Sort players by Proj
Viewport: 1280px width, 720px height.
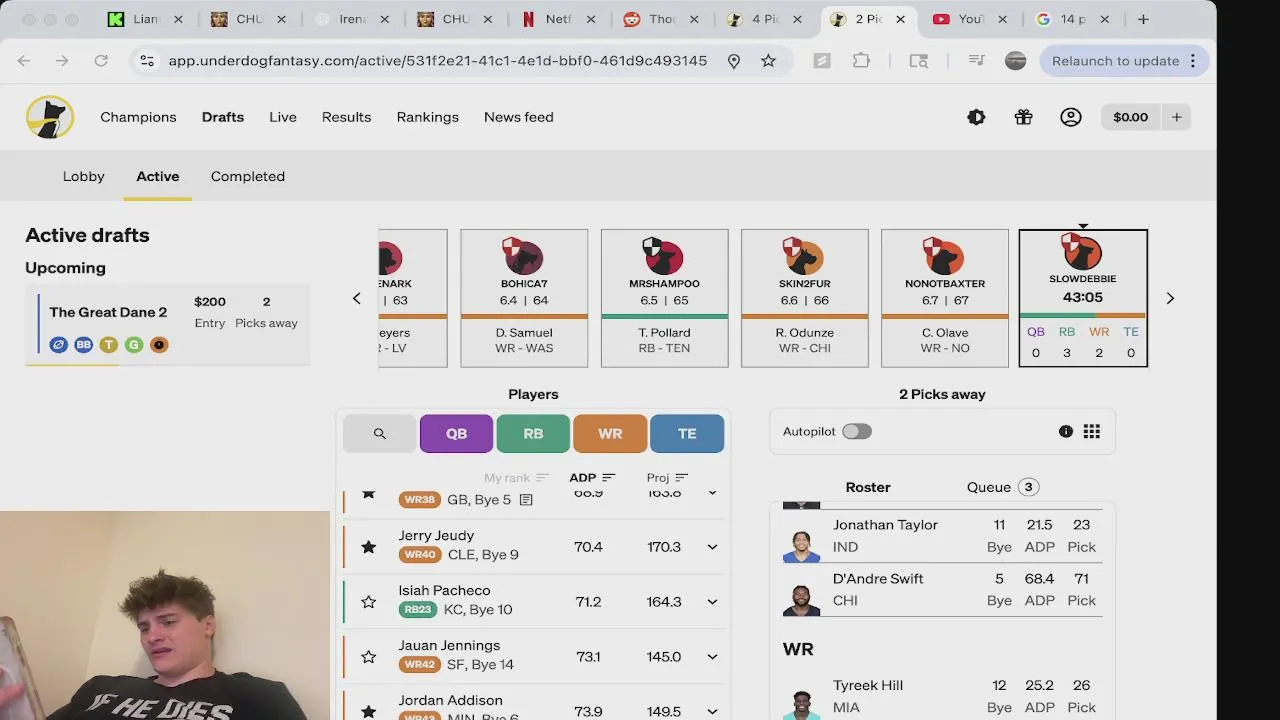[x=667, y=478]
